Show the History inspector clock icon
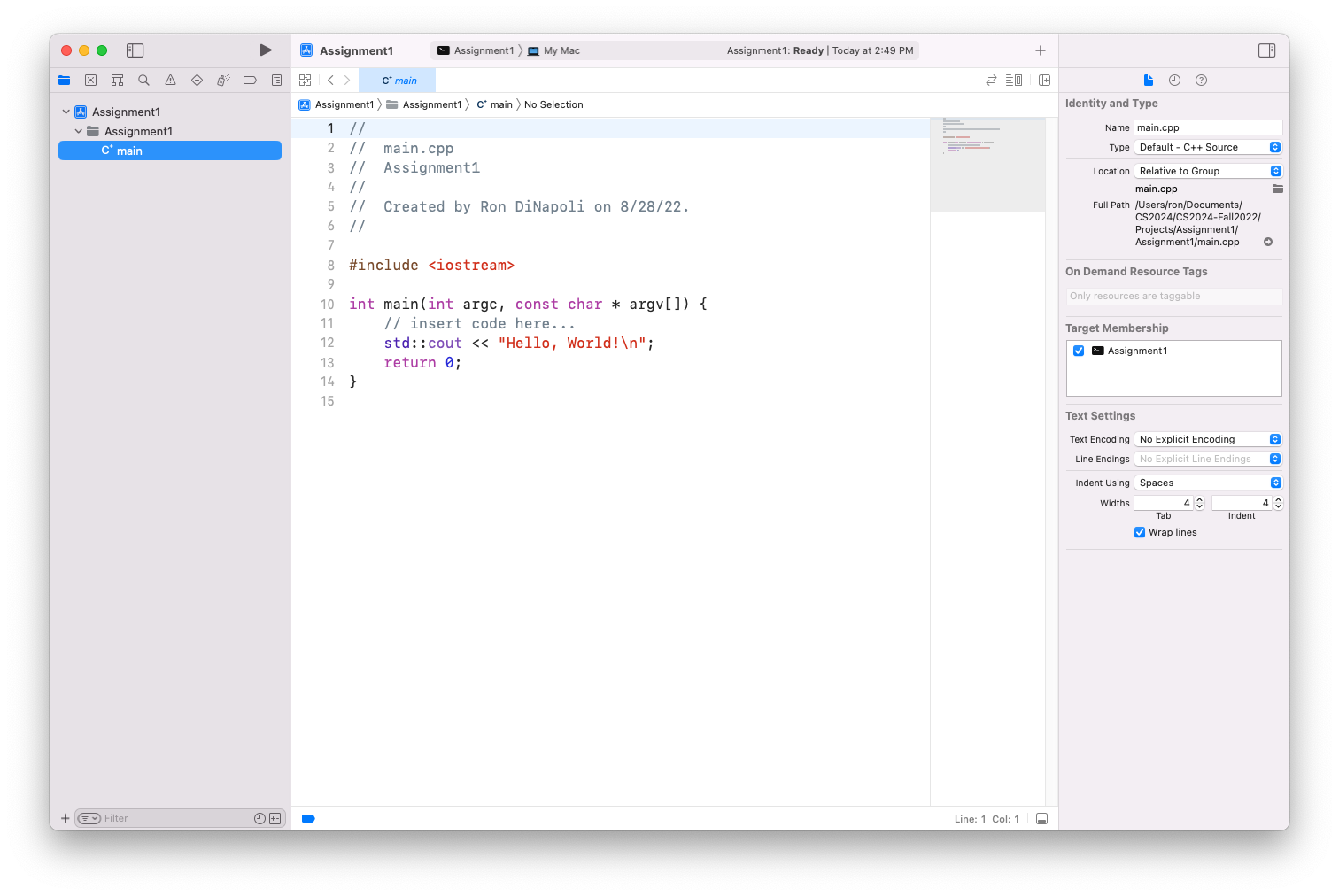1339x896 pixels. [1174, 81]
